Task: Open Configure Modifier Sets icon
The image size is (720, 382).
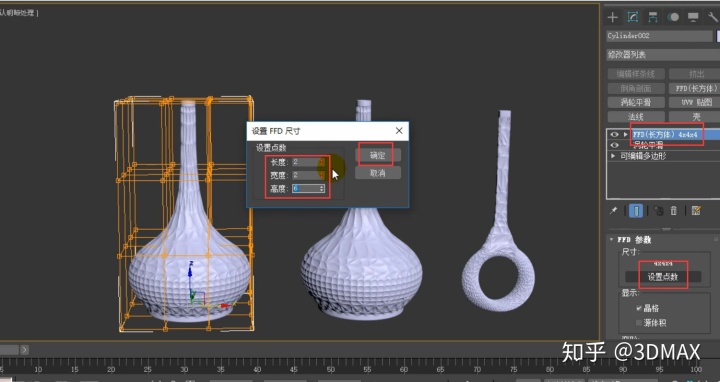Action: [x=696, y=211]
